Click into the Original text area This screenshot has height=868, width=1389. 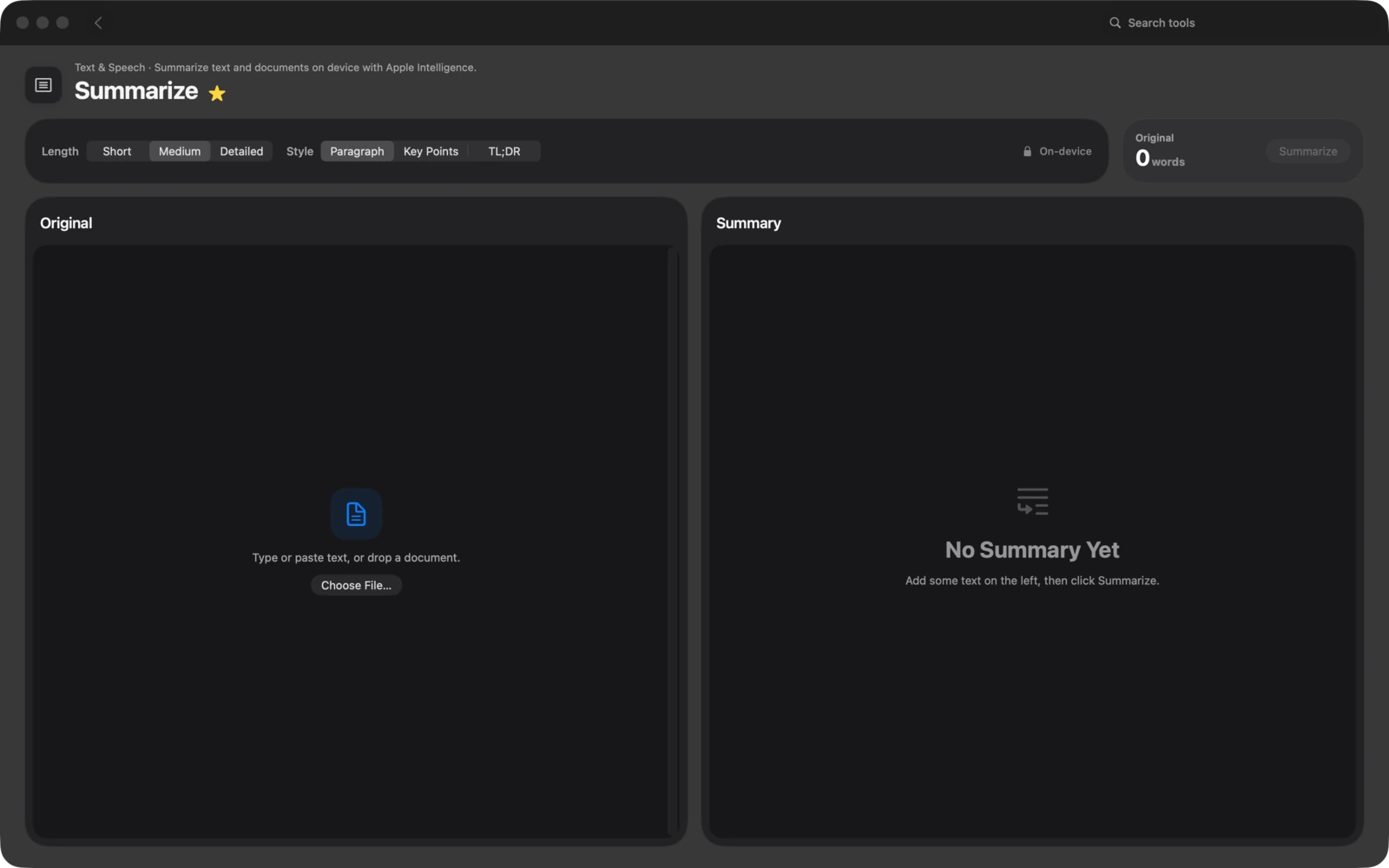pos(350,541)
